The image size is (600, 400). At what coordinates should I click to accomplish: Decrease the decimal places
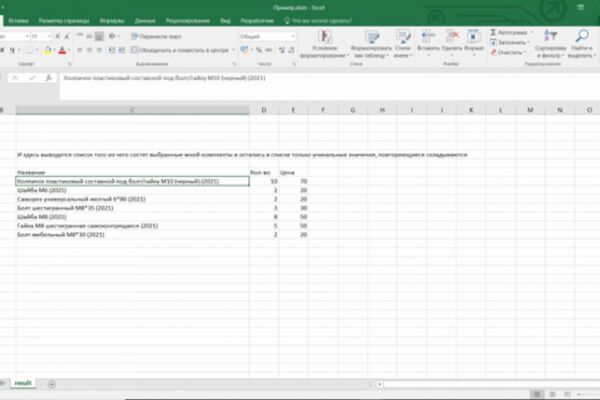(292, 50)
